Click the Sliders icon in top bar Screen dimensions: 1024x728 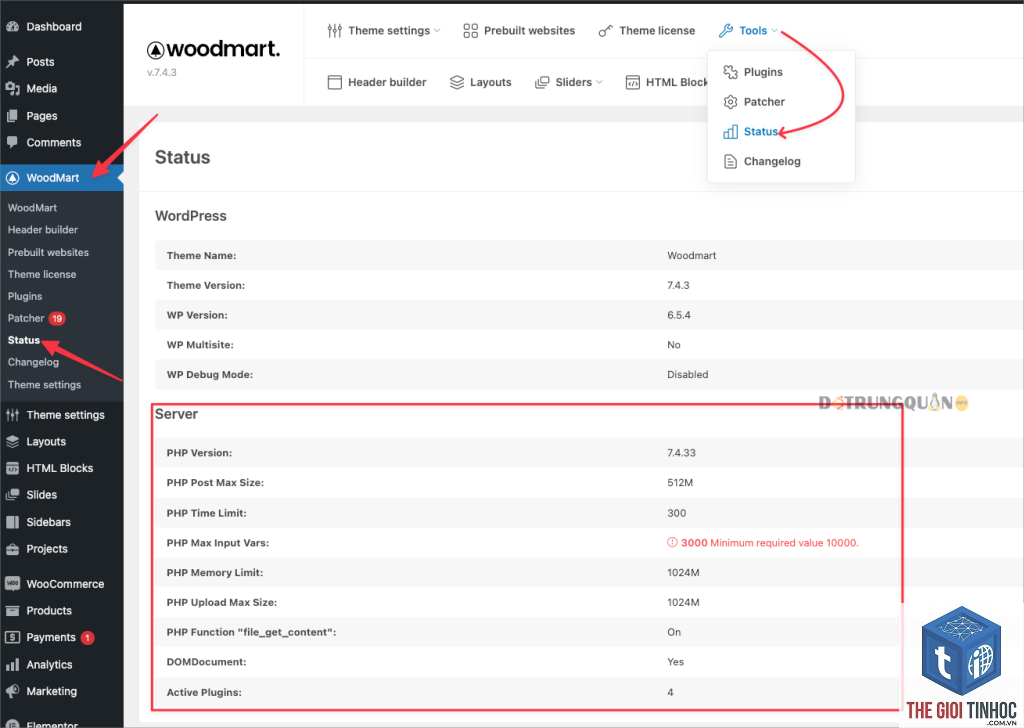(x=542, y=82)
